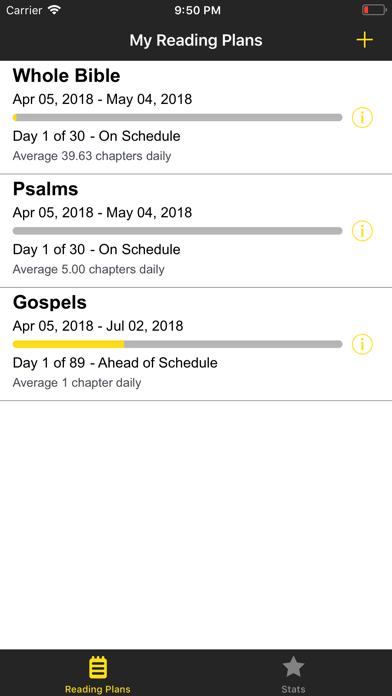Open the Psalms plan title

pos(45,190)
